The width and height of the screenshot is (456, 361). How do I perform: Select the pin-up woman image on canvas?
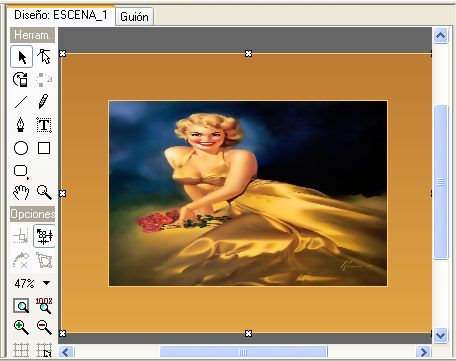pos(248,193)
